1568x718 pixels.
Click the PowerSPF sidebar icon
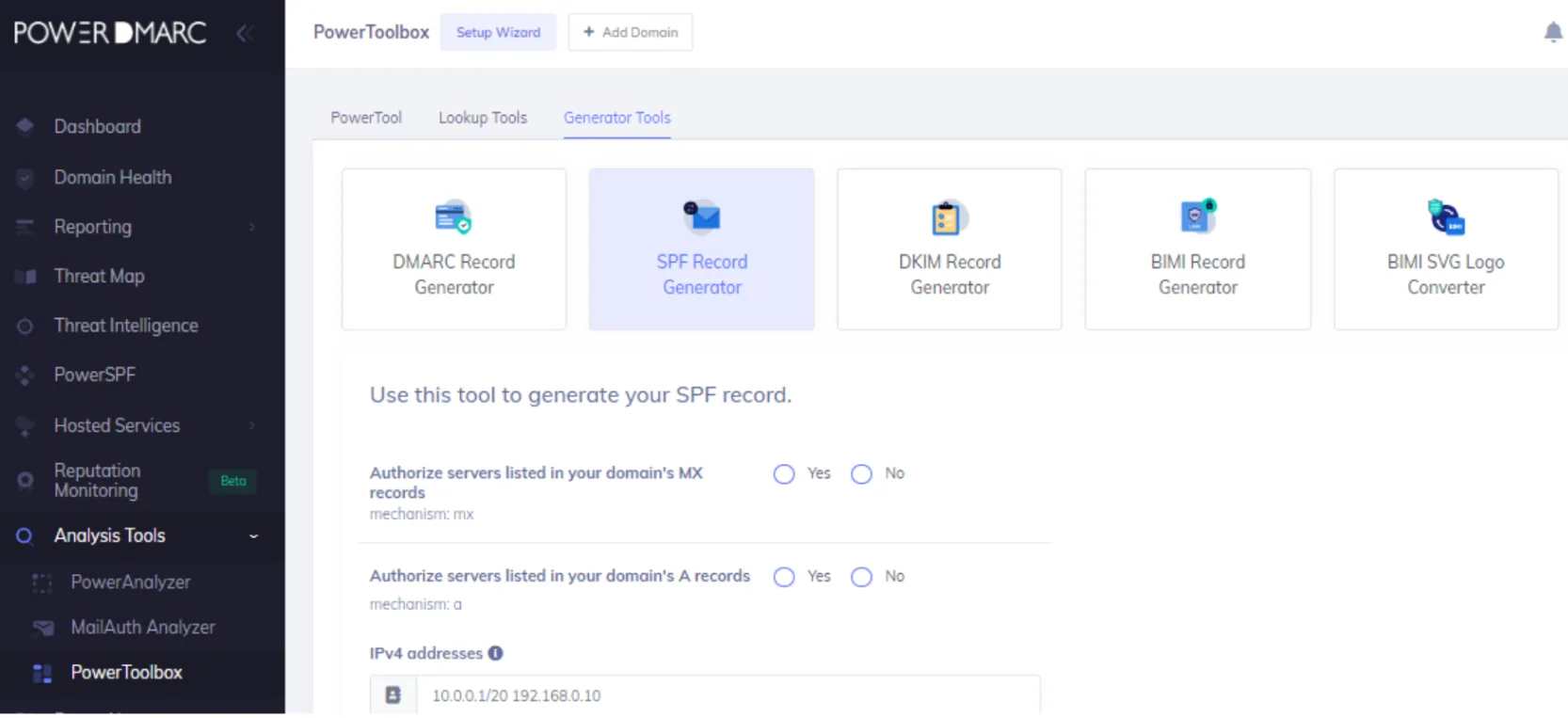25,375
